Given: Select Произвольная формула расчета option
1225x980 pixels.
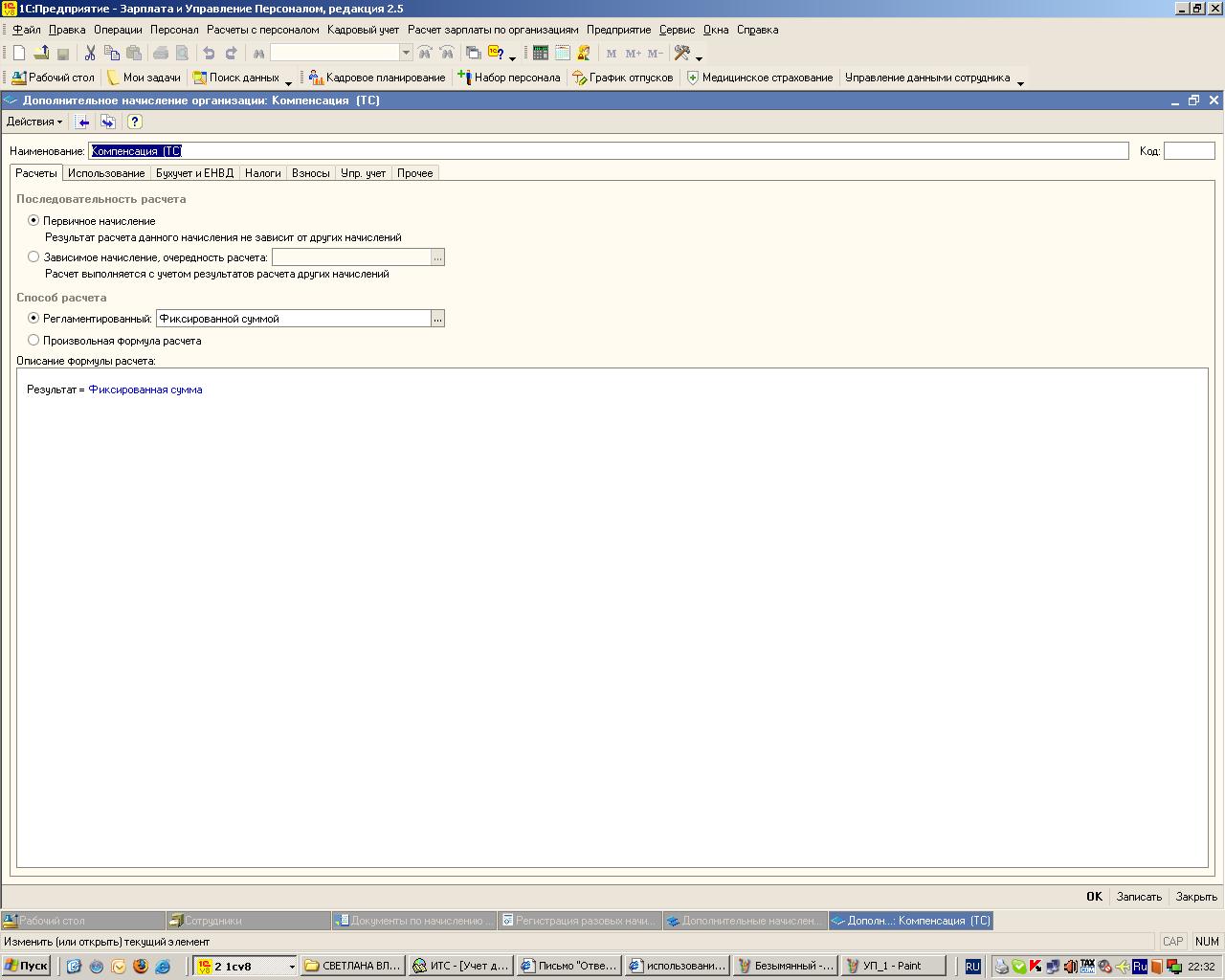Looking at the screenshot, I should point(34,340).
